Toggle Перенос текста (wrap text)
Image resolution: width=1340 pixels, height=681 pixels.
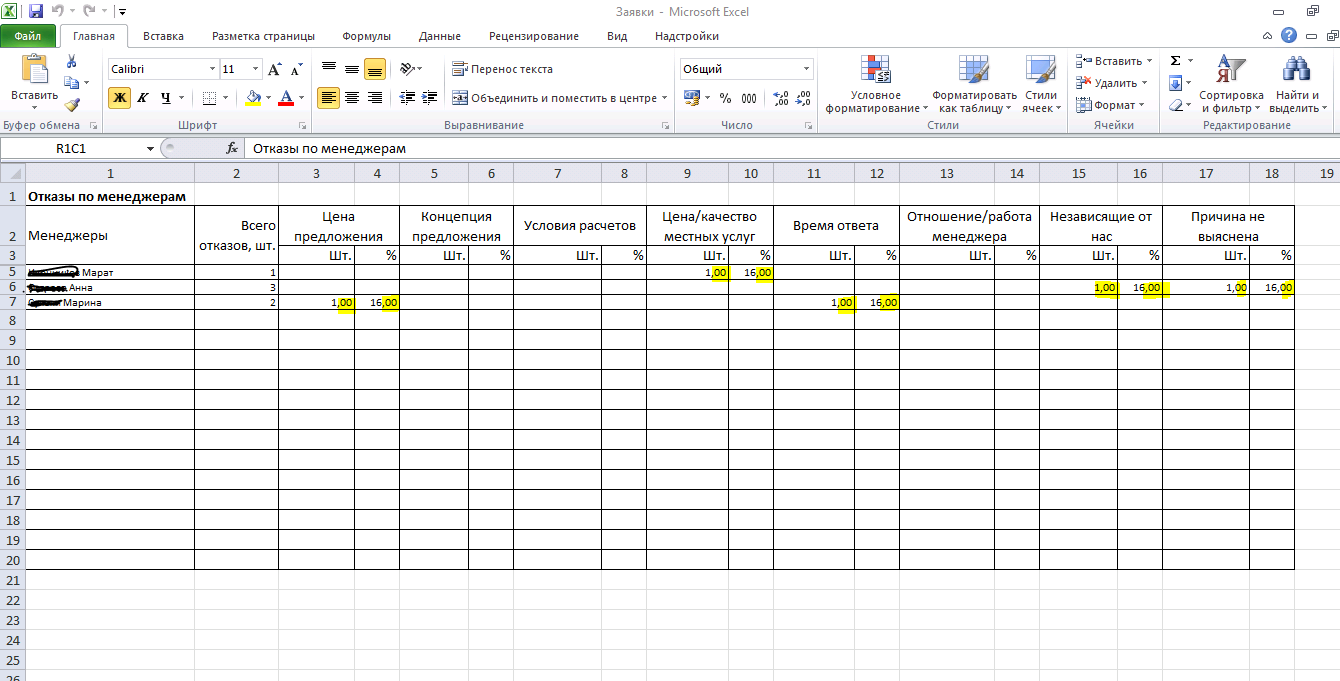point(502,69)
